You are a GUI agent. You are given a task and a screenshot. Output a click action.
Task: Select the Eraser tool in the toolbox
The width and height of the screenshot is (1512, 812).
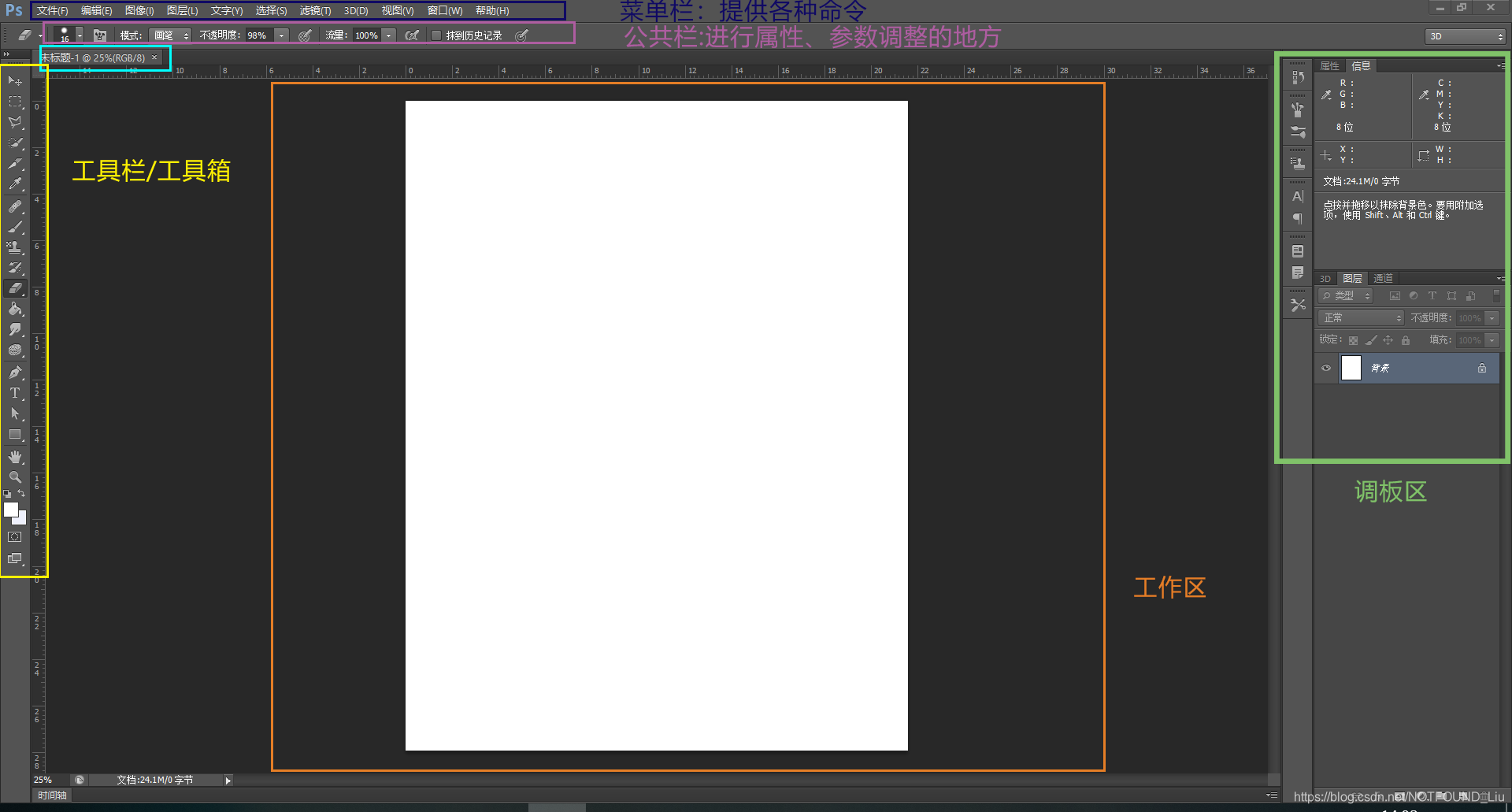coord(15,288)
